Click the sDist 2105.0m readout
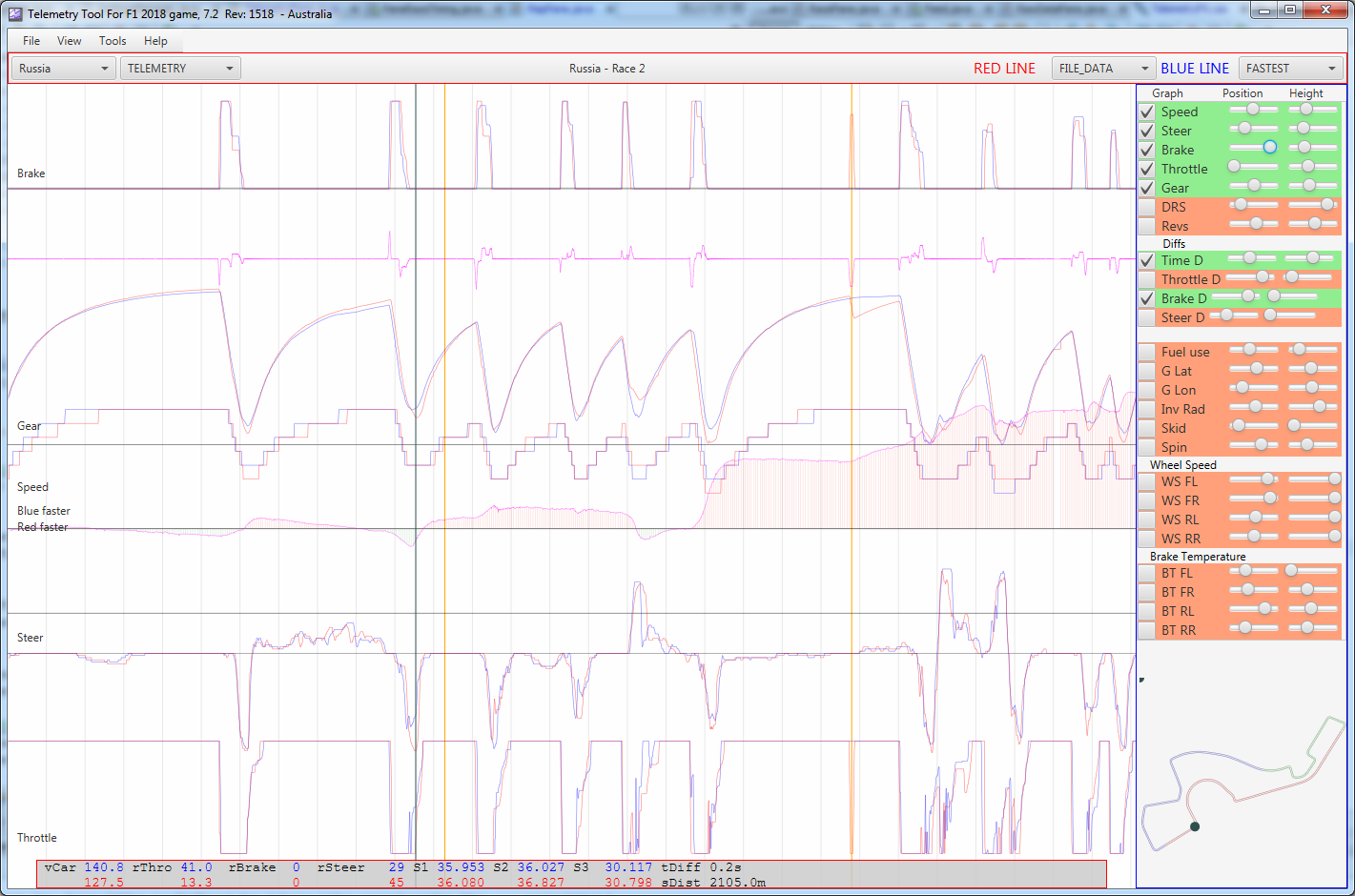The height and width of the screenshot is (896, 1355). (x=713, y=883)
